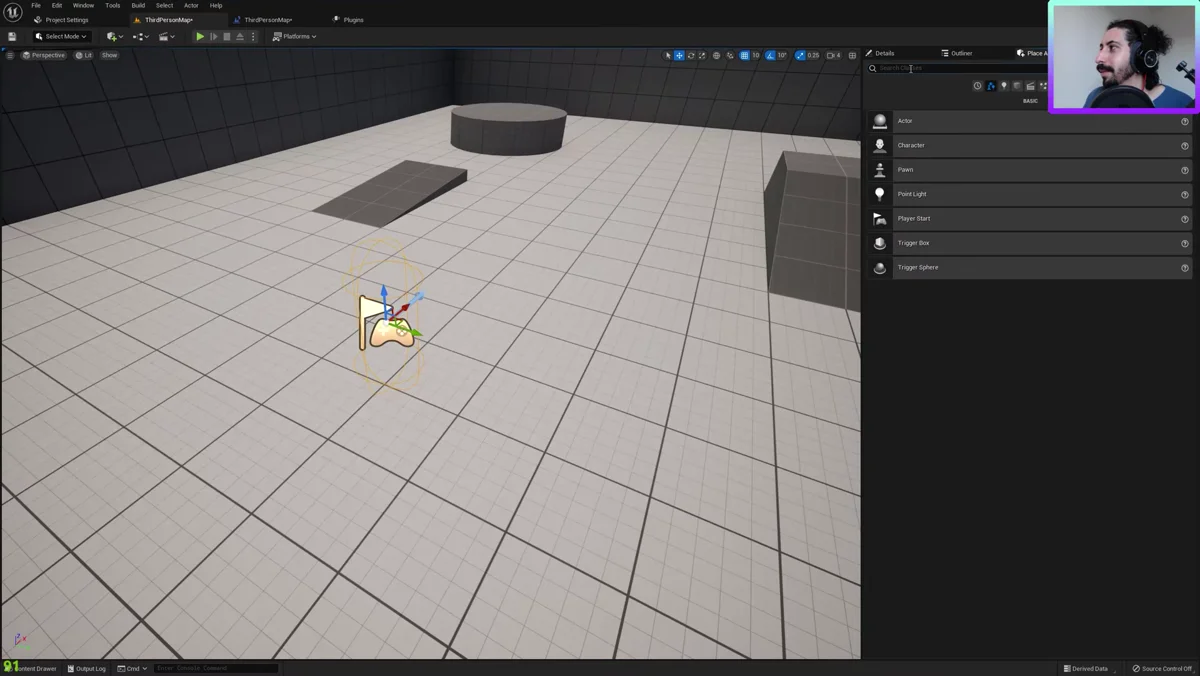Viewport: 1200px width, 676px height.
Task: Open the Blueprints dropdown in toolbar
Action: [141, 36]
